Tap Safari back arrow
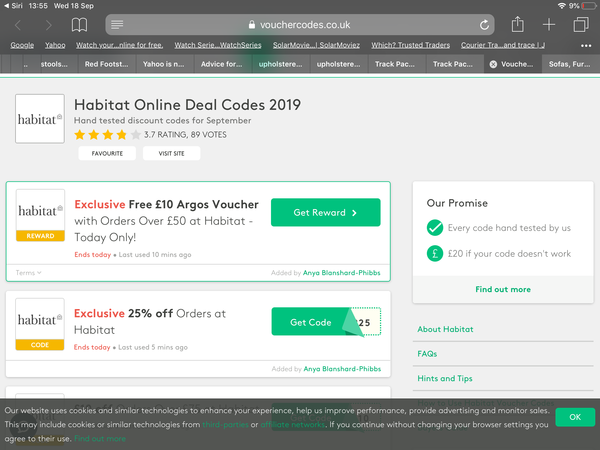600x450 pixels. point(18,25)
